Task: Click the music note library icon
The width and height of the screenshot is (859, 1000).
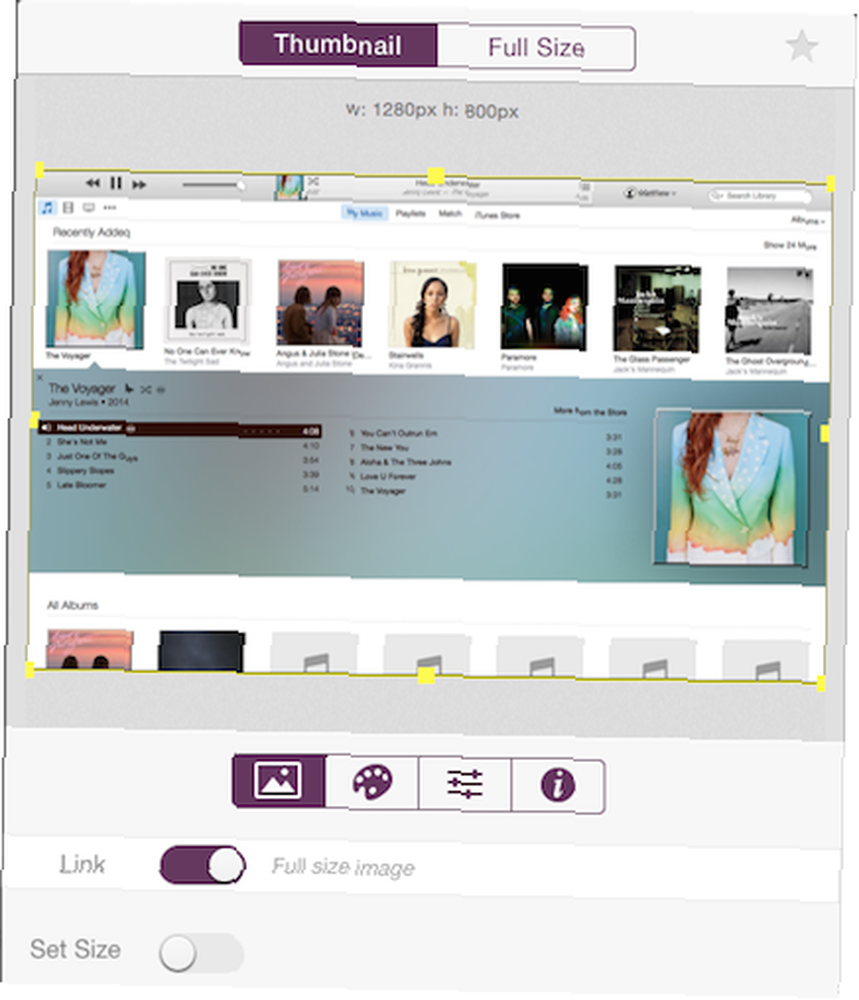Action: [x=47, y=207]
